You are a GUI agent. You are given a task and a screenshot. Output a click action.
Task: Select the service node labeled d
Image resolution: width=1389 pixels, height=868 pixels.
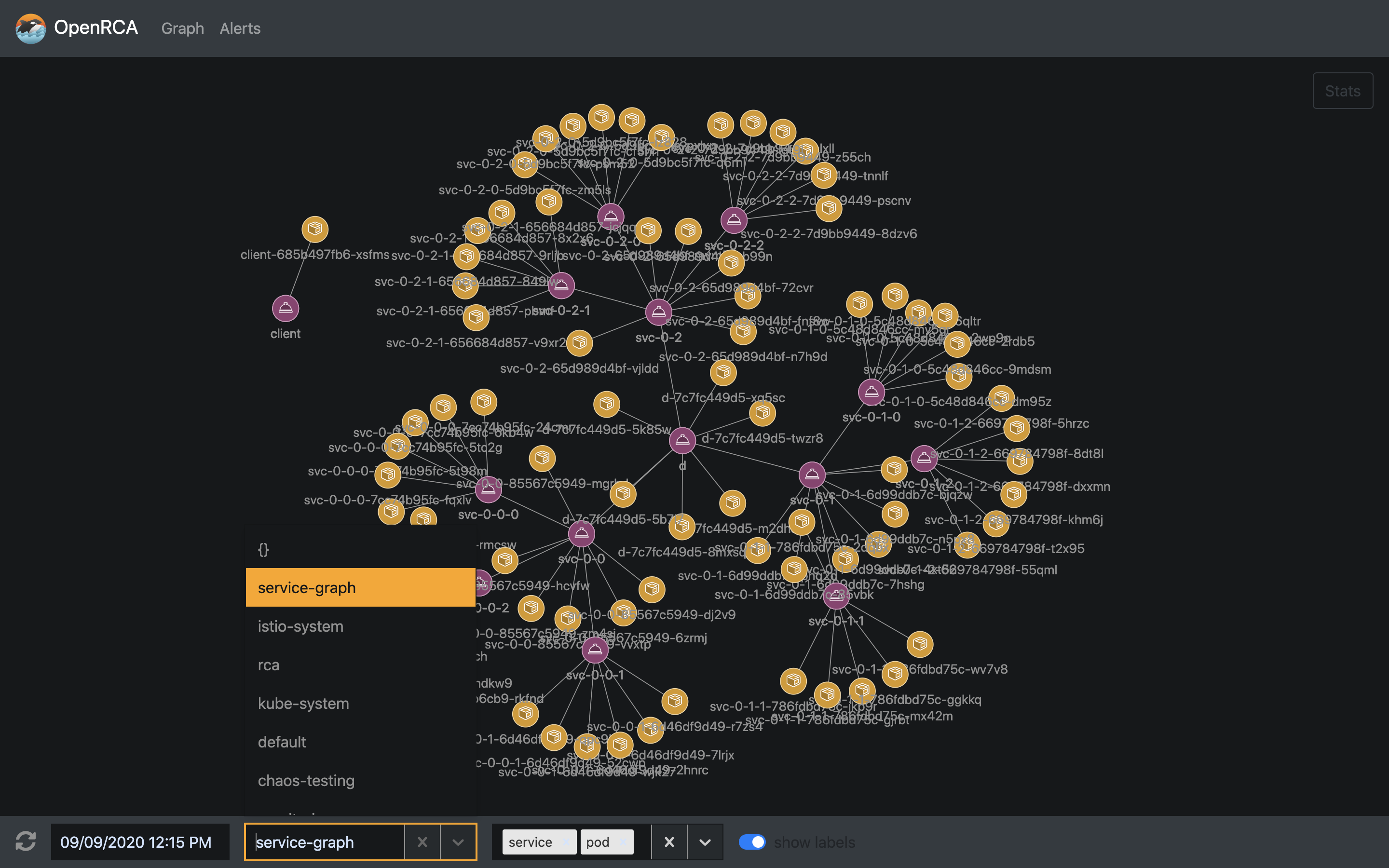click(682, 440)
